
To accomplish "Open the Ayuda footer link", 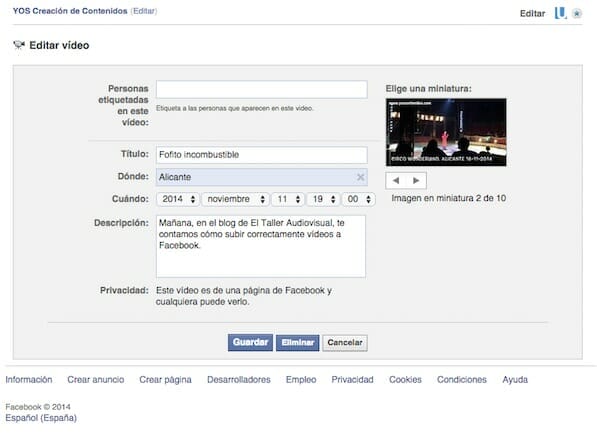I will (515, 380).
